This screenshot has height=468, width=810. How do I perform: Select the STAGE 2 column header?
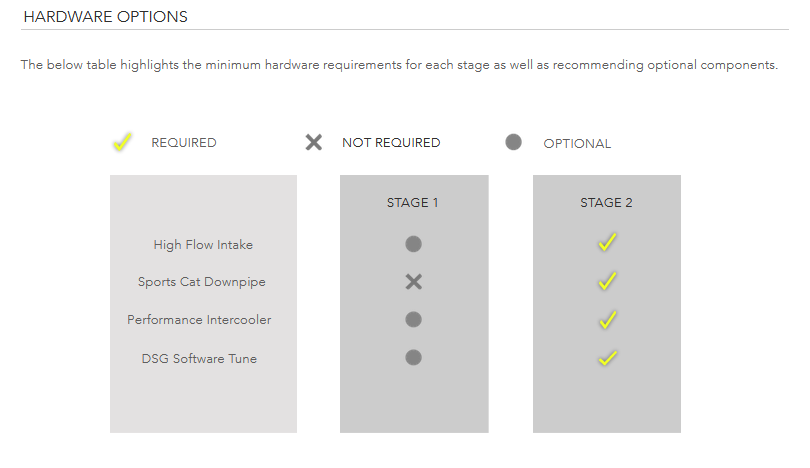(x=606, y=202)
